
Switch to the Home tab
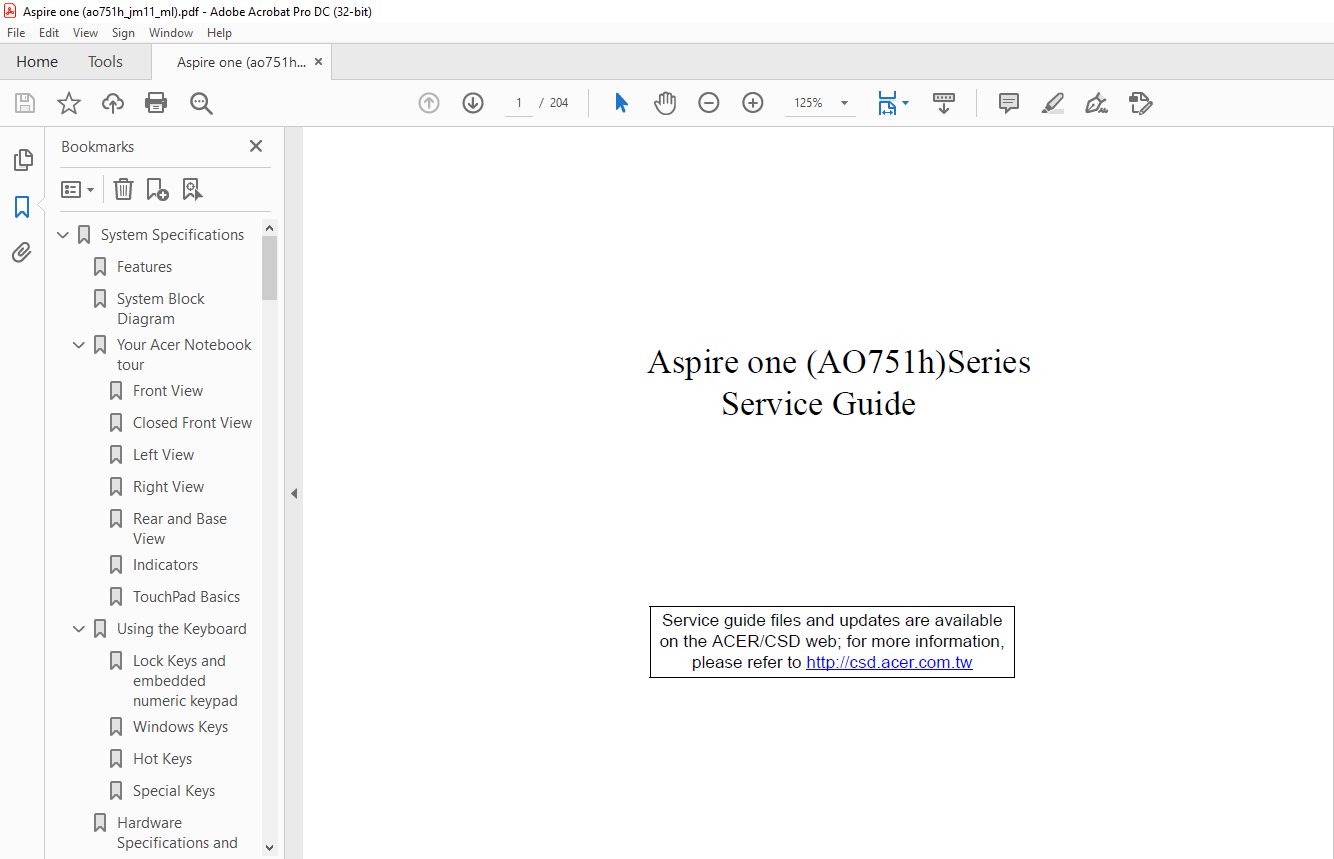[37, 62]
